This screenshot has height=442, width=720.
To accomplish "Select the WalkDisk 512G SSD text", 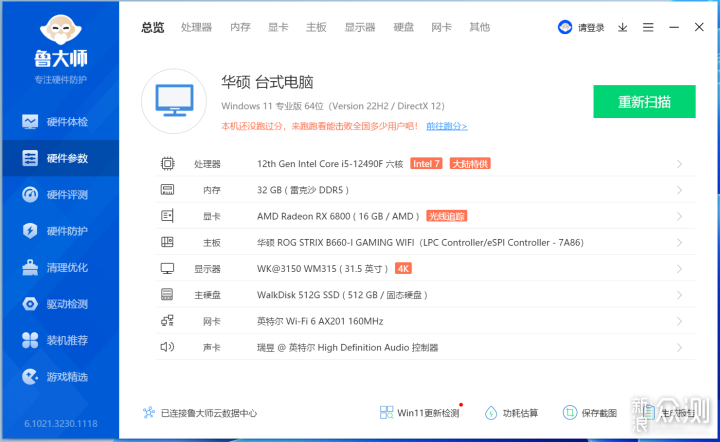I will tap(342, 295).
